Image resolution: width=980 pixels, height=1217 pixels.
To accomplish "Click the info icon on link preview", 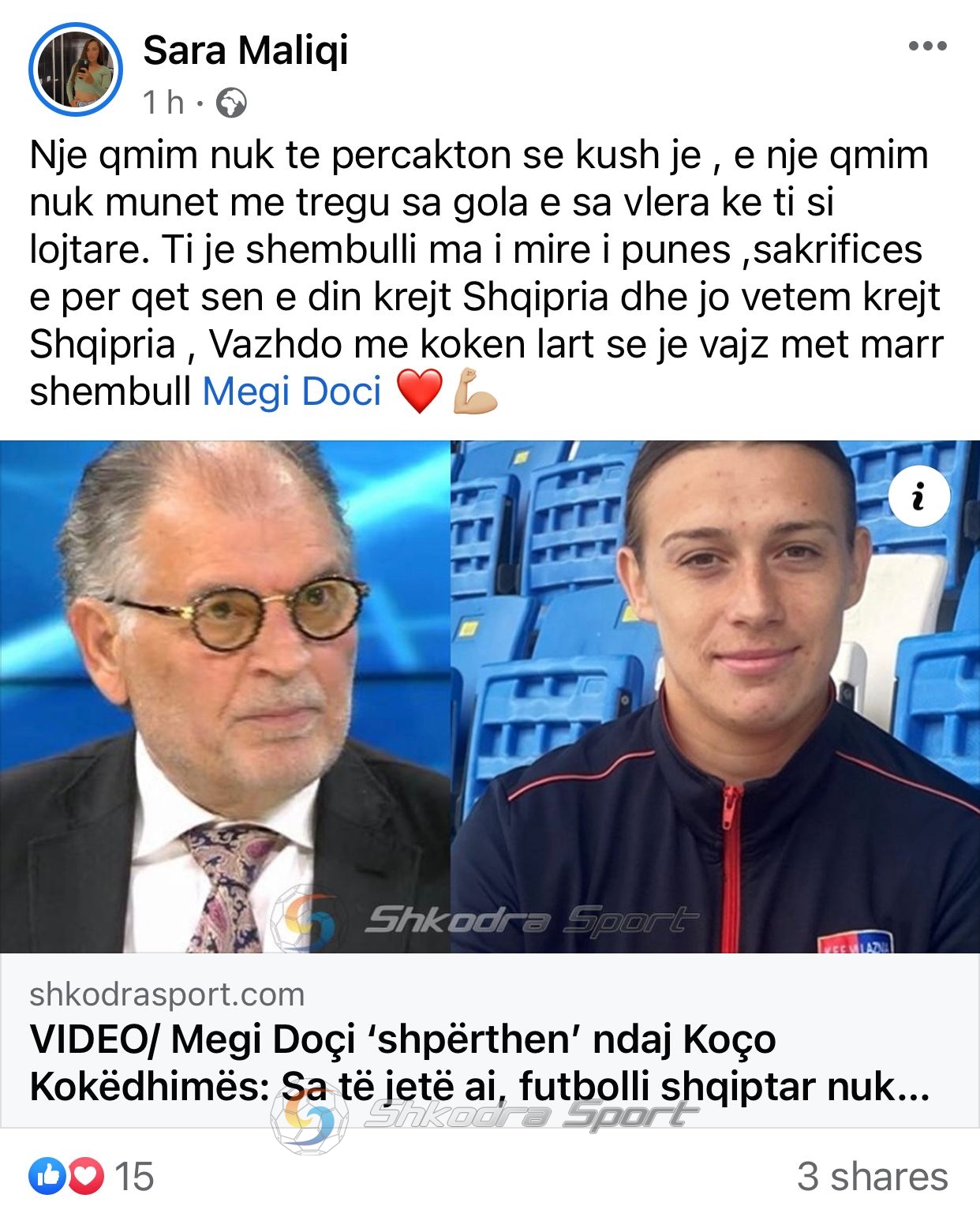I will [918, 496].
